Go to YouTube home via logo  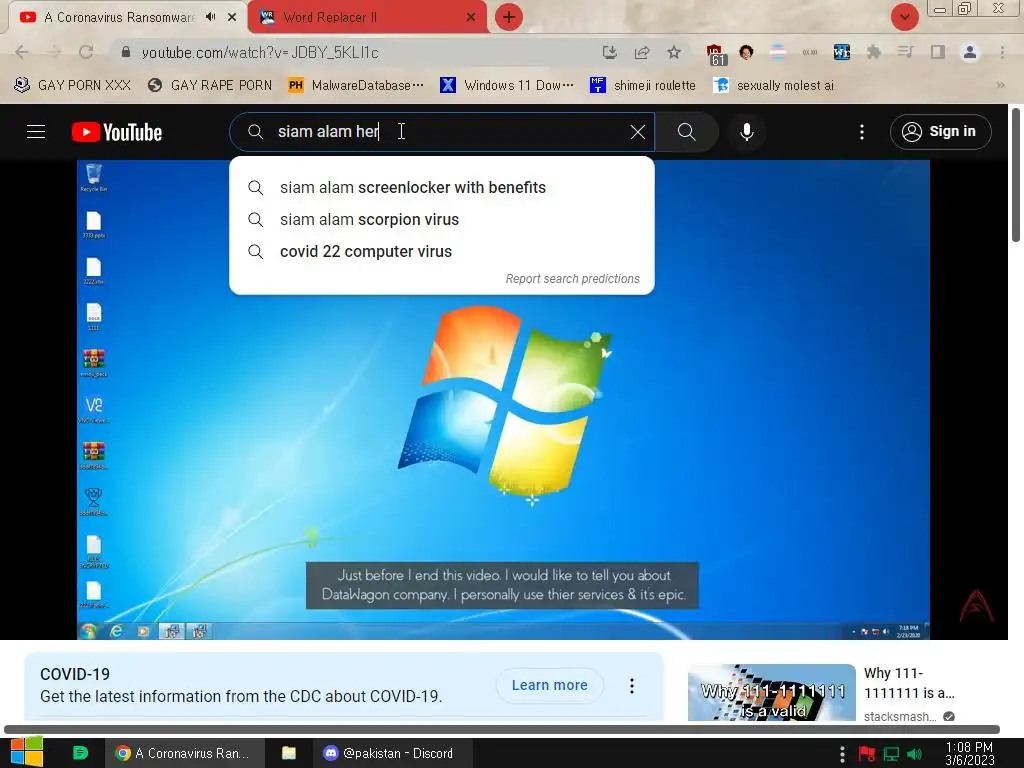click(x=117, y=132)
